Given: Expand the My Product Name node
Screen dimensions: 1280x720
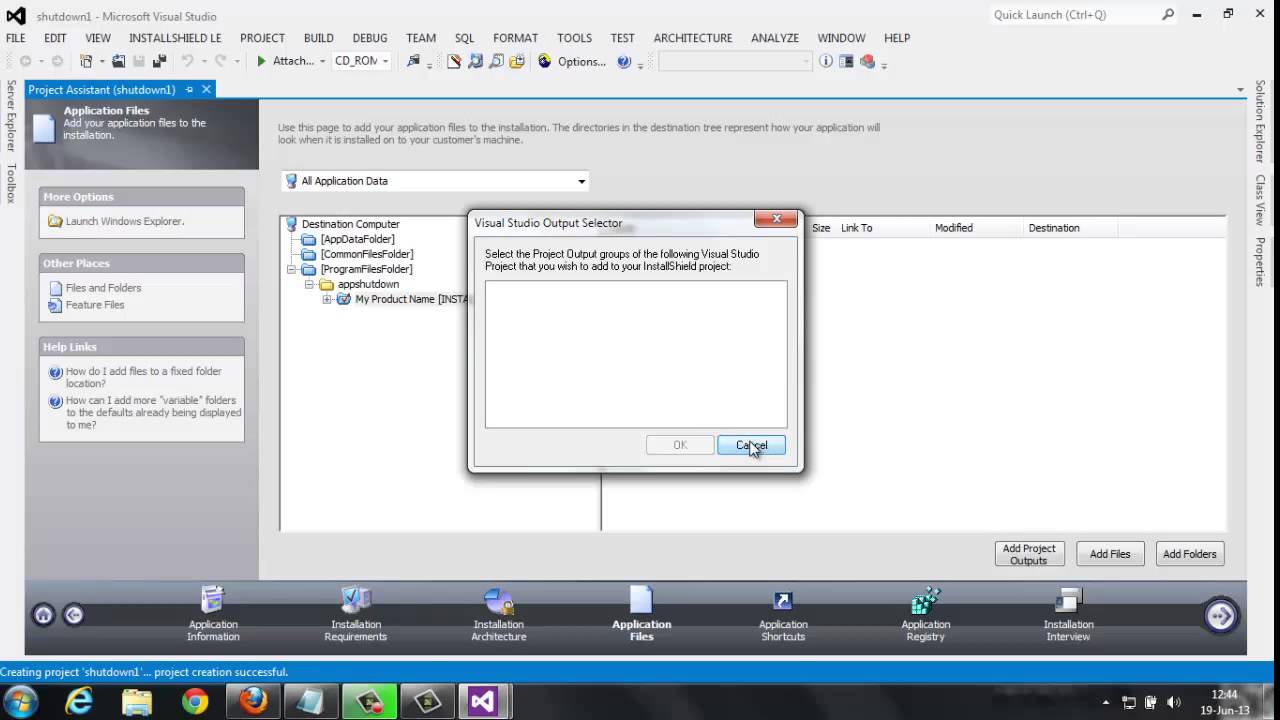Looking at the screenshot, I should click(326, 299).
